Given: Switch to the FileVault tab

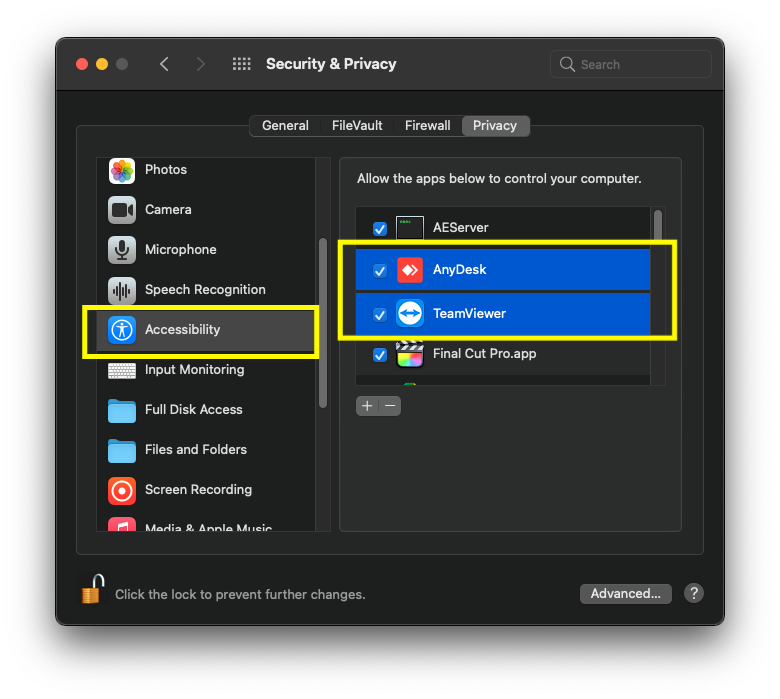Looking at the screenshot, I should click(x=357, y=126).
